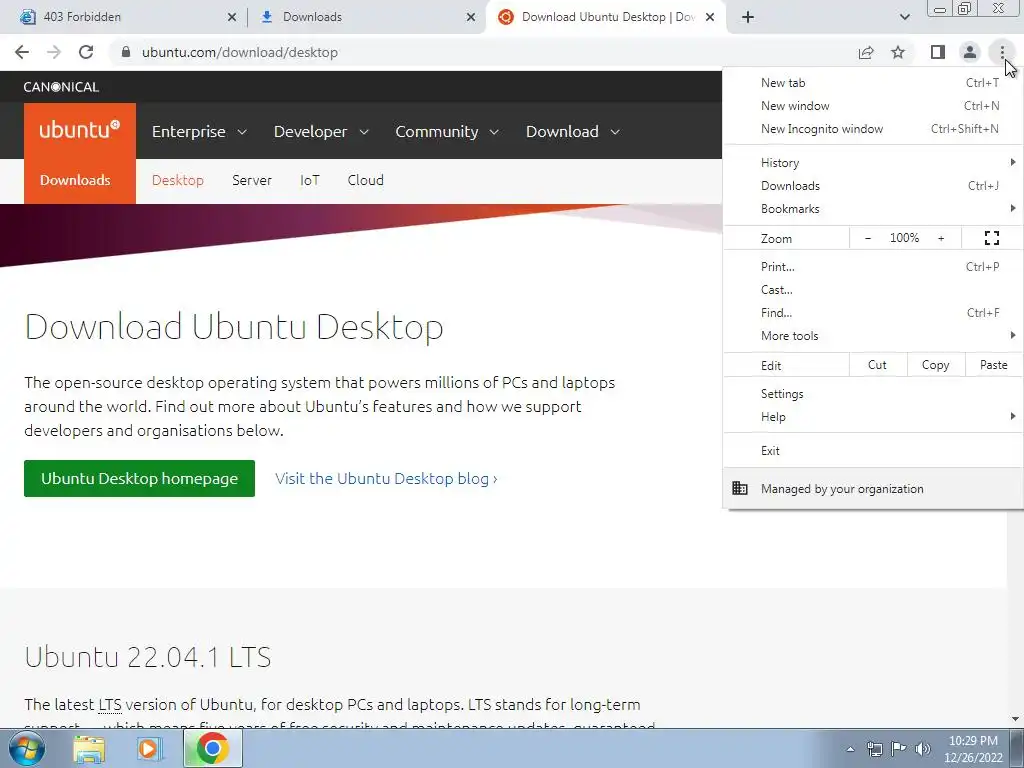
Task: Bookmark this page with the star icon
Action: point(899,52)
